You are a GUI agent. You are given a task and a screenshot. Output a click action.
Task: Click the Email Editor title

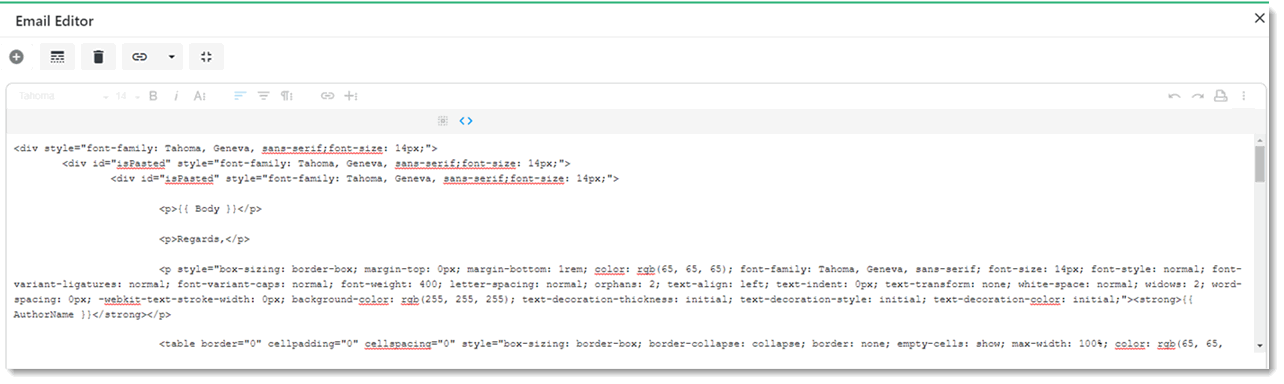click(54, 20)
